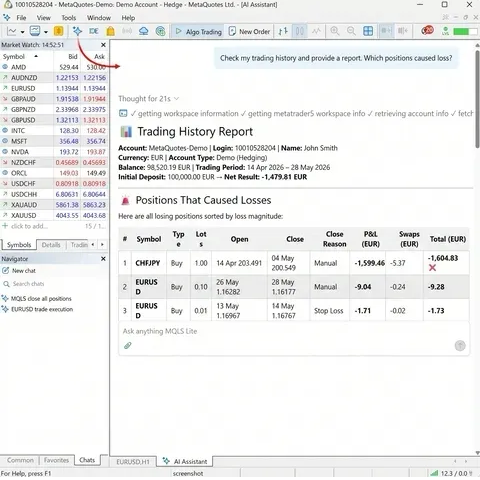Screen dimensions: 480x480
Task: Click the zoom in magnifier icon
Action: [x=334, y=31]
